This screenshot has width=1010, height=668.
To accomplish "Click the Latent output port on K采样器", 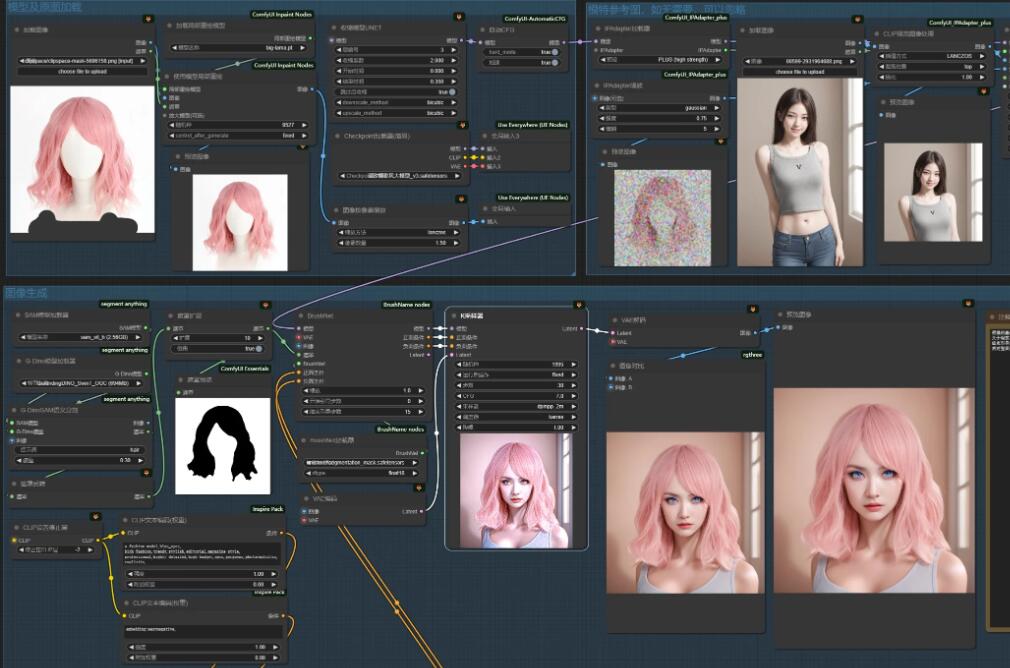I will [582, 329].
